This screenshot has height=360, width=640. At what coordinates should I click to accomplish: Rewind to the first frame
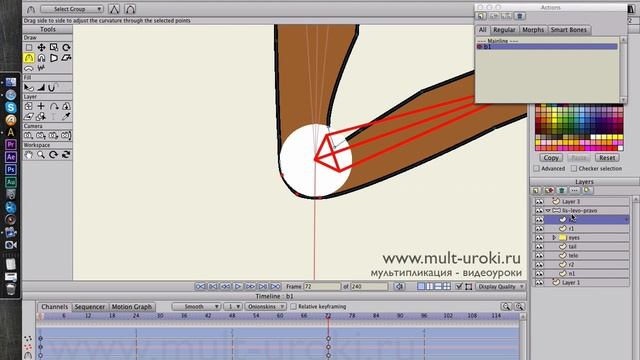(x=200, y=287)
